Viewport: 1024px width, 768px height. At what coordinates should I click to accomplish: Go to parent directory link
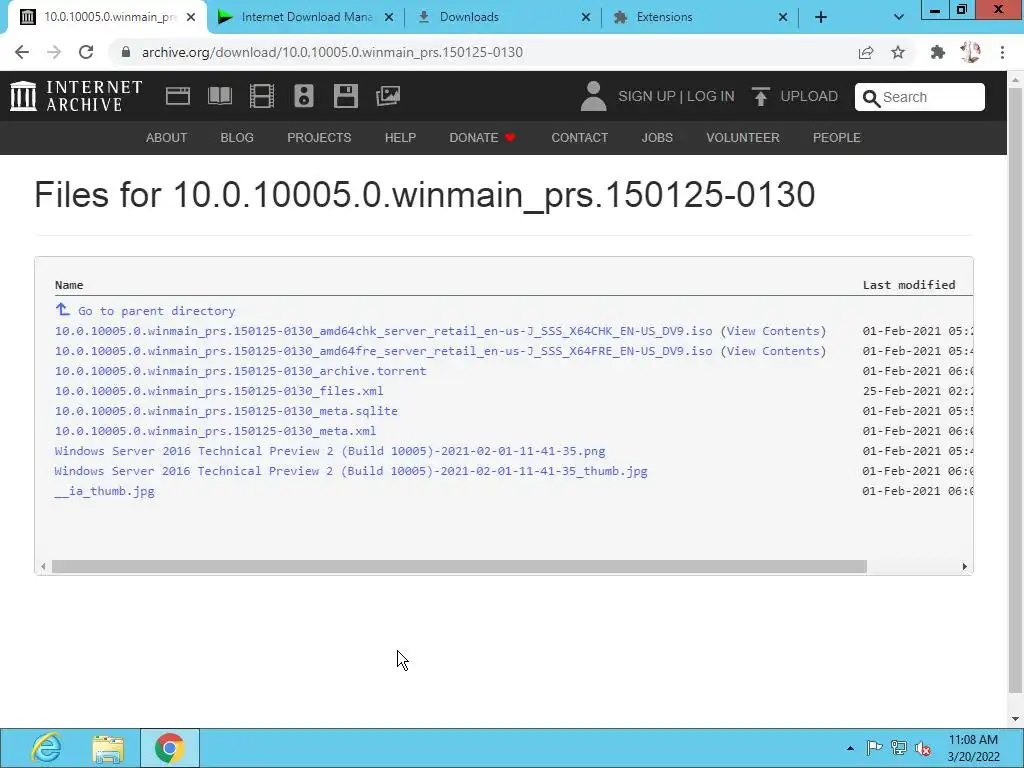coord(157,311)
